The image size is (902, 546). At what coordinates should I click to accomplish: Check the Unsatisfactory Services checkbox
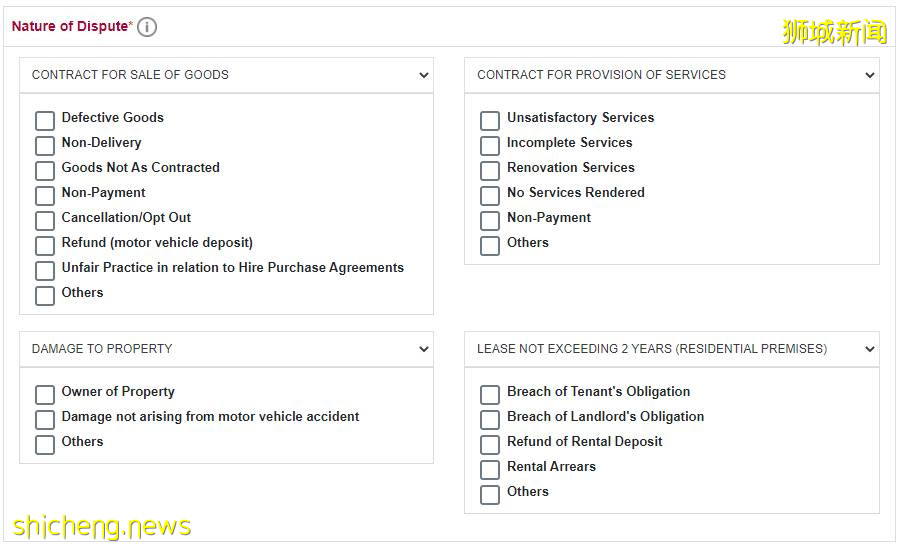pyautogui.click(x=490, y=121)
